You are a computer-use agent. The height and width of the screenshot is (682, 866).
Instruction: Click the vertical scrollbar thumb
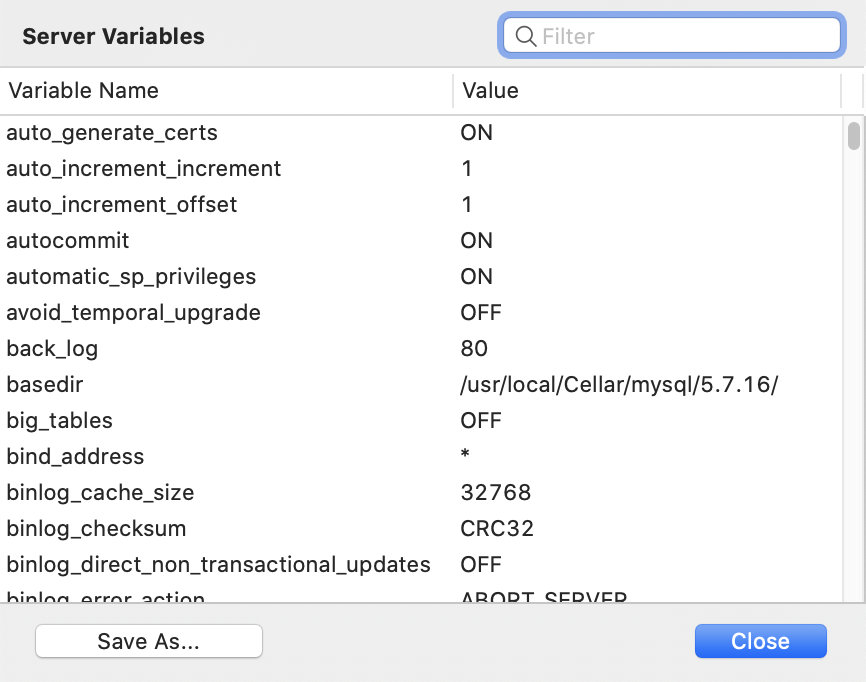click(854, 135)
